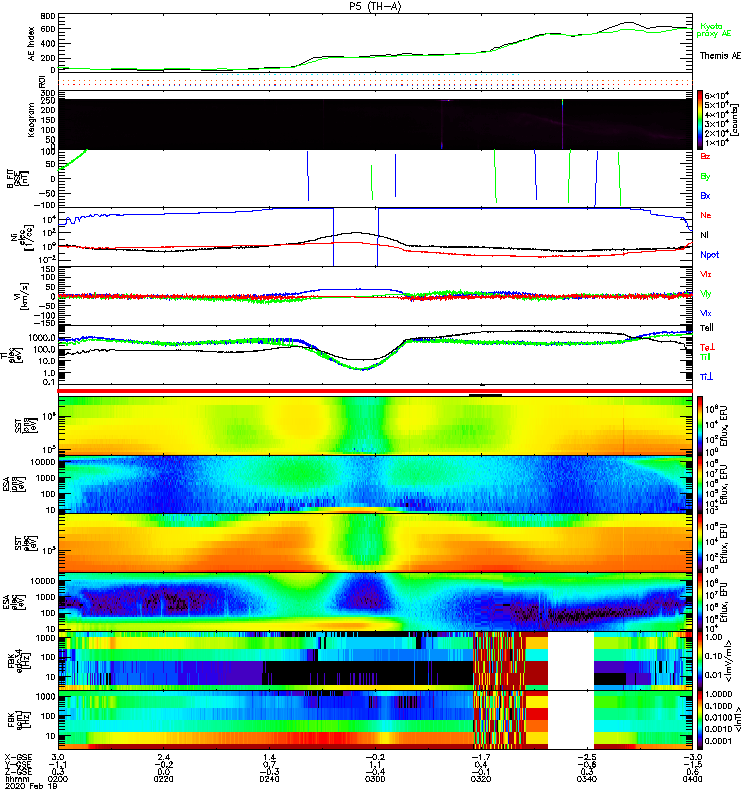Click the blue Bx legend label

click(x=706, y=196)
